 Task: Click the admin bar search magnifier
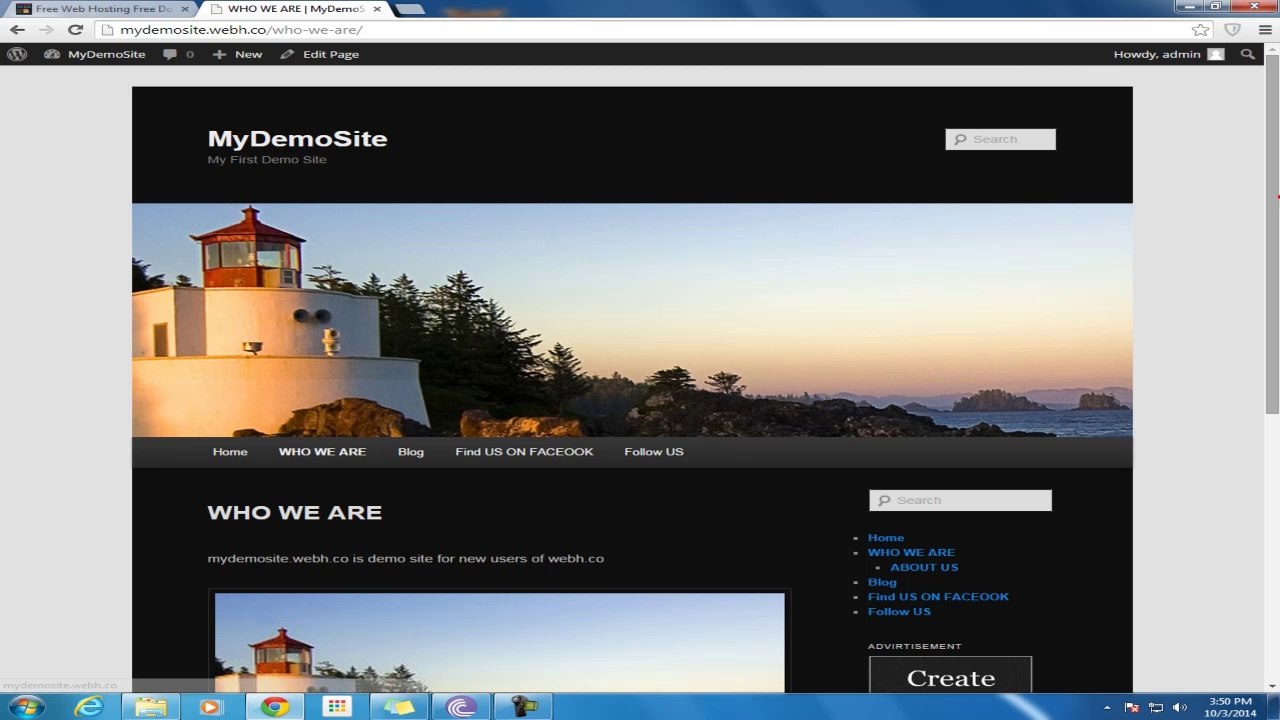(1247, 54)
